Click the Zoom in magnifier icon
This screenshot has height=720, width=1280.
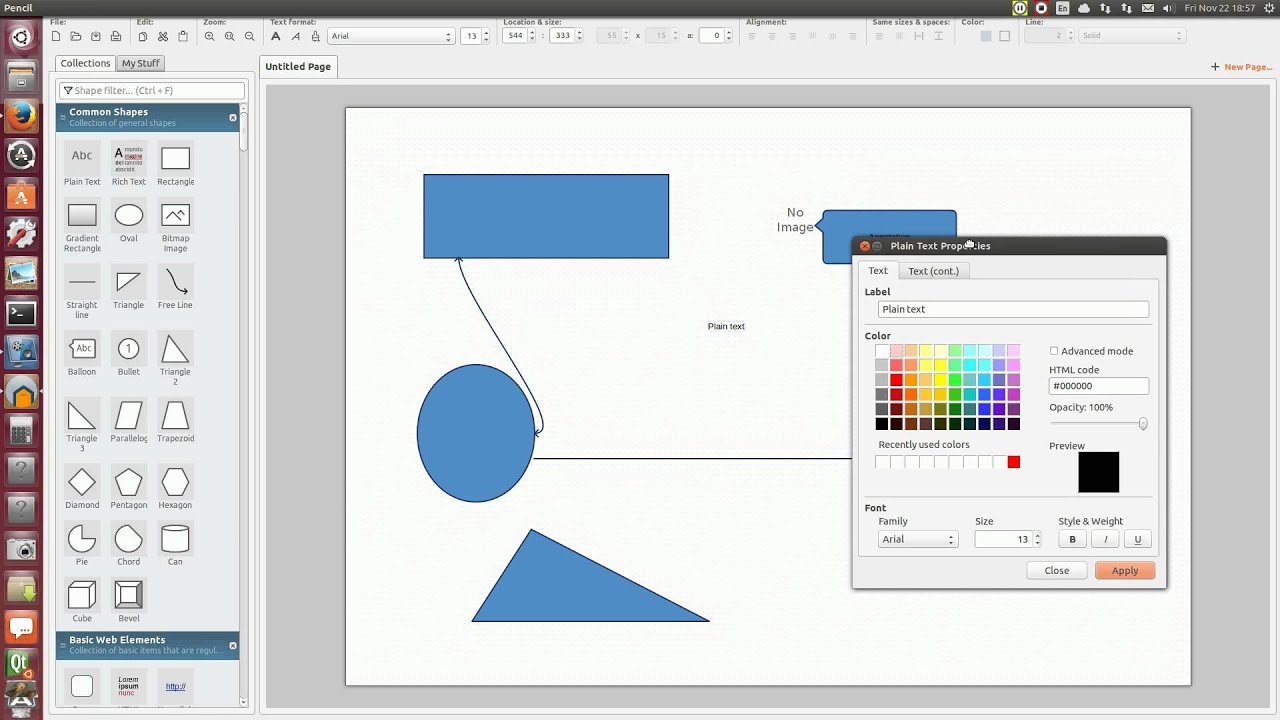209,36
